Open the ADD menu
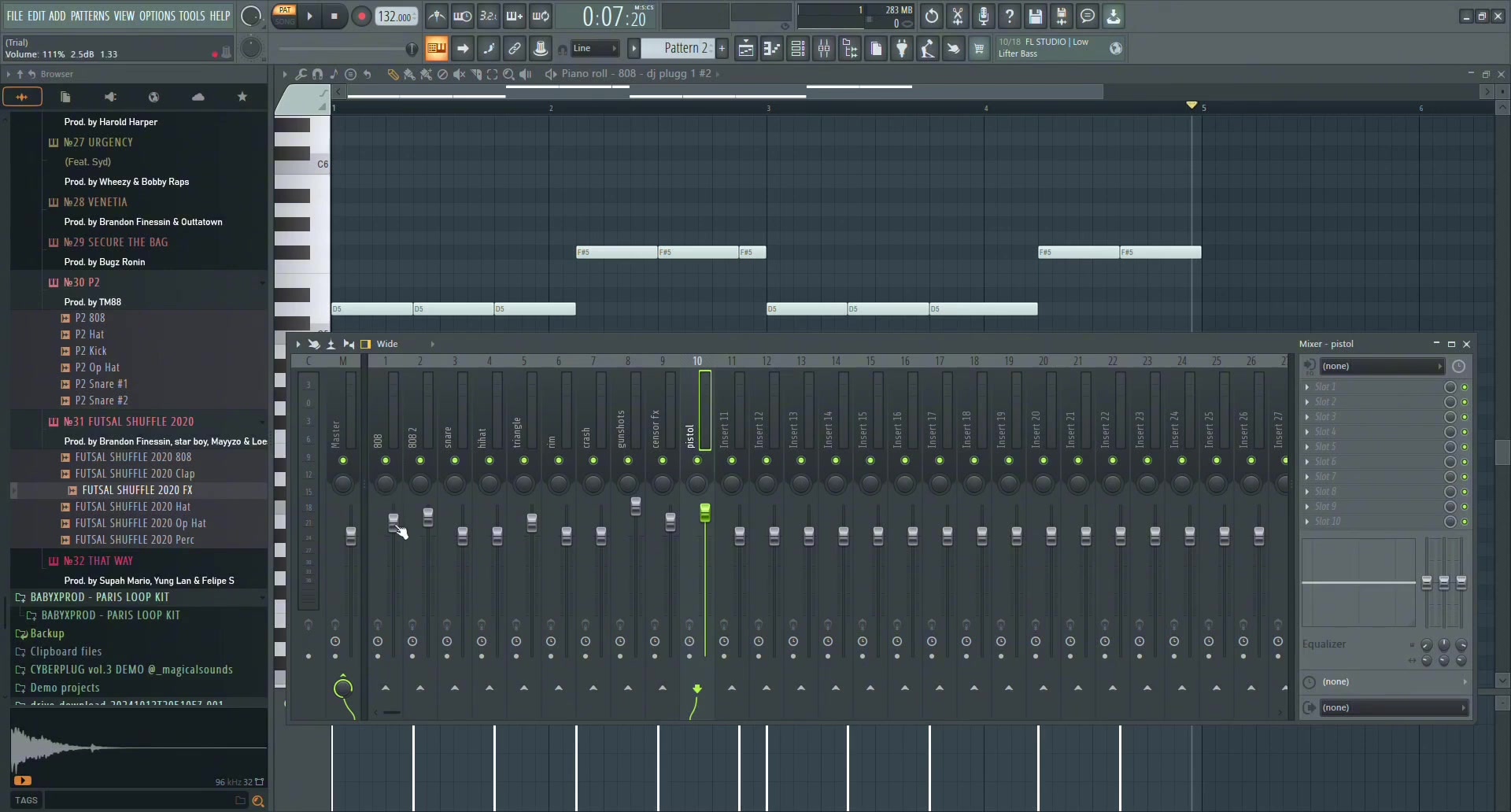This screenshot has width=1511, height=812. [57, 16]
